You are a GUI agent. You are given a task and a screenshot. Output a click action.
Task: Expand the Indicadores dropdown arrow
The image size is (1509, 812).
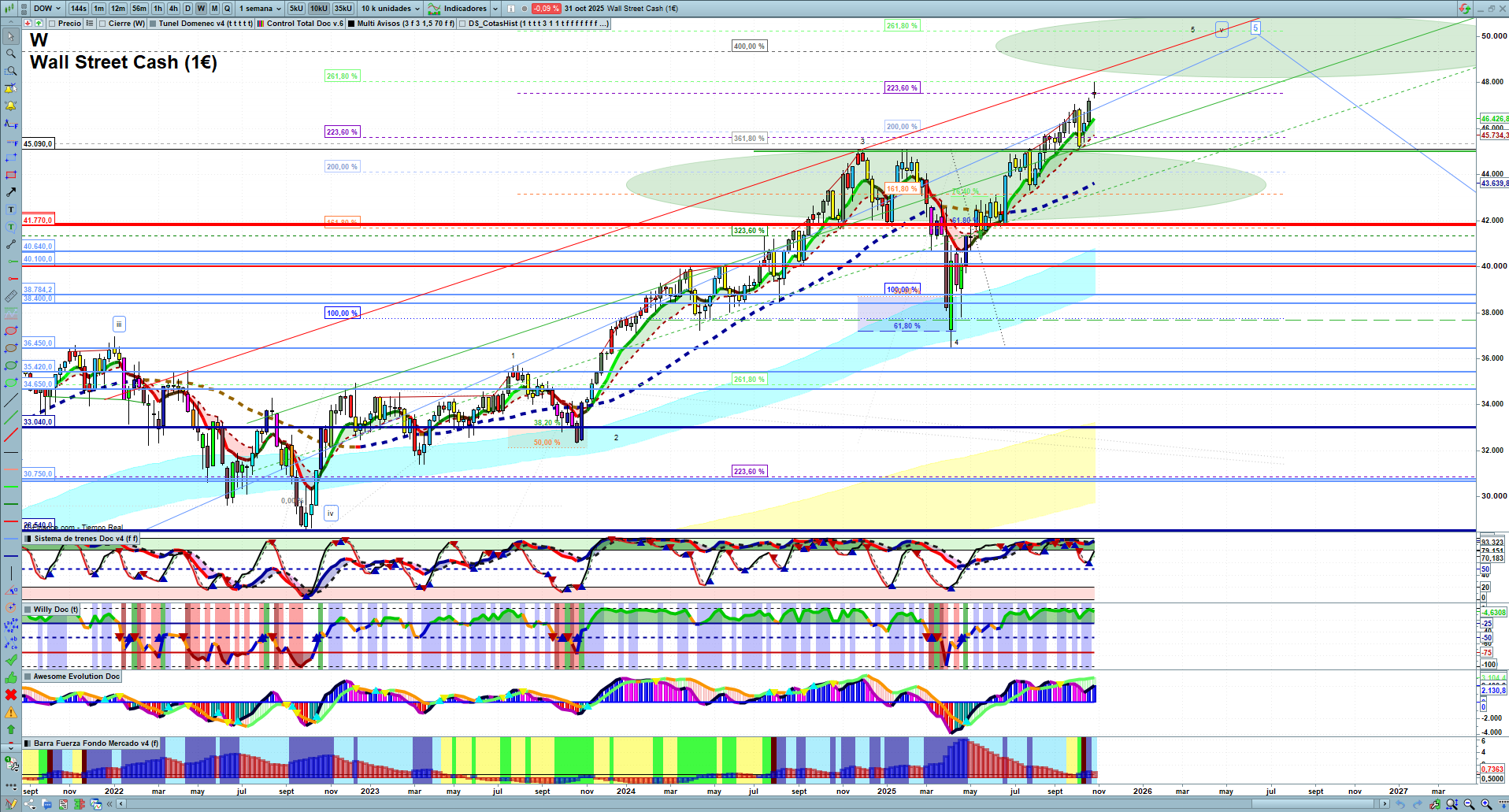coord(495,9)
